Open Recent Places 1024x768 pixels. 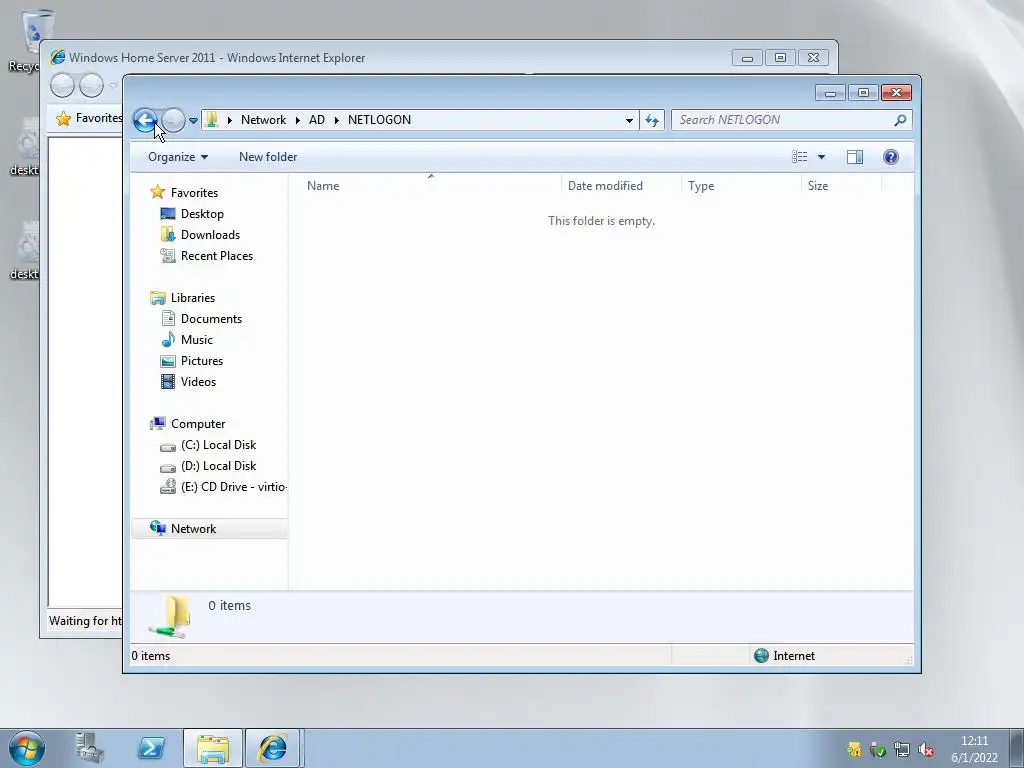click(x=217, y=255)
